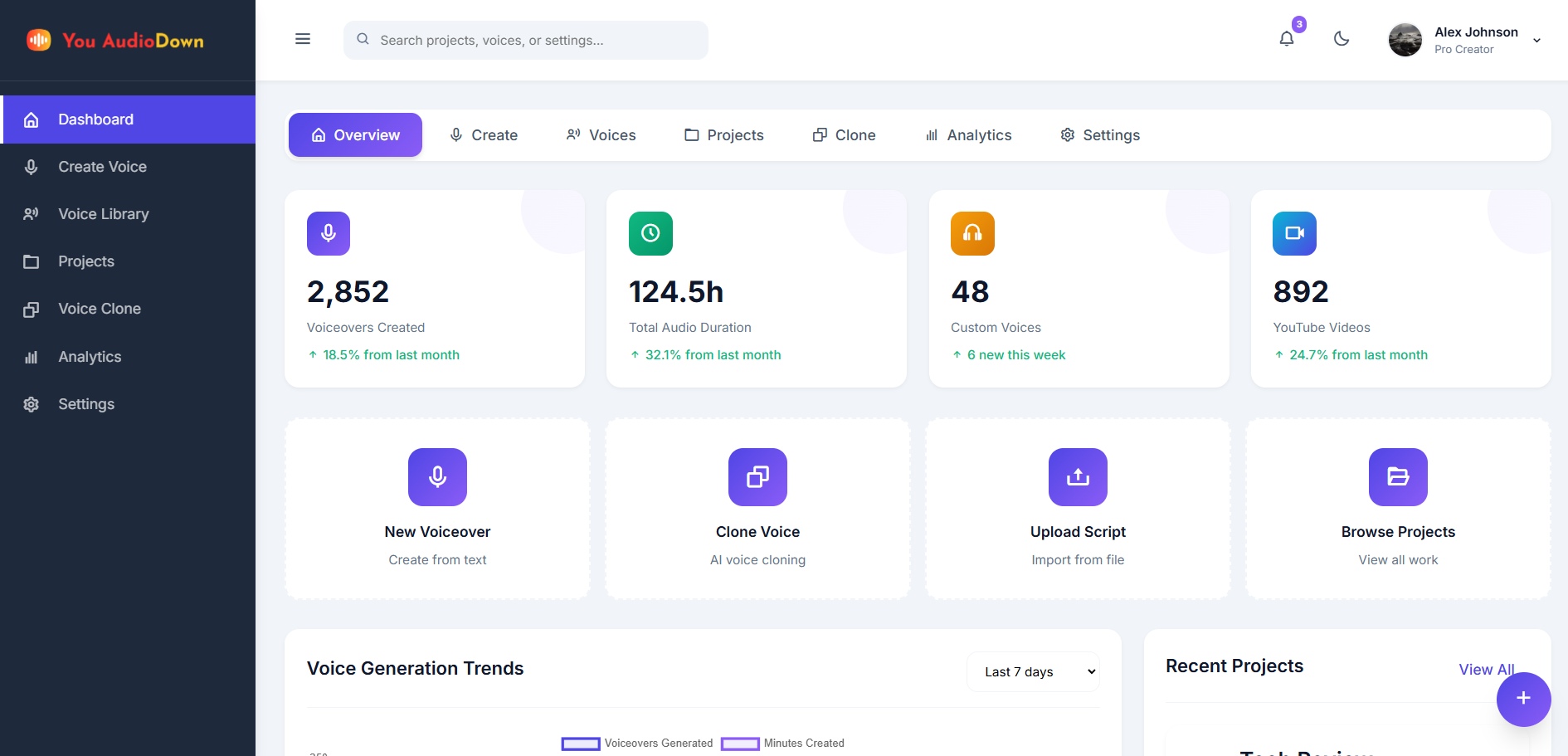Open Create Voice in sidebar

click(x=128, y=167)
